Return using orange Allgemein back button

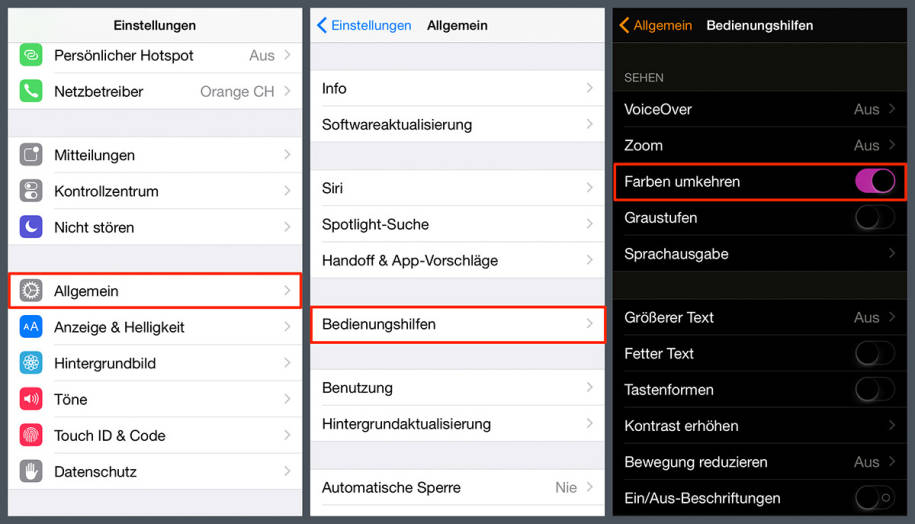tap(655, 25)
